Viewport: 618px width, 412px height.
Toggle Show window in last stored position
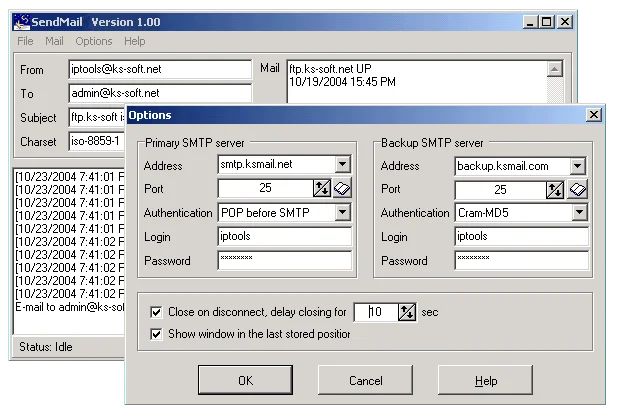tap(155, 334)
